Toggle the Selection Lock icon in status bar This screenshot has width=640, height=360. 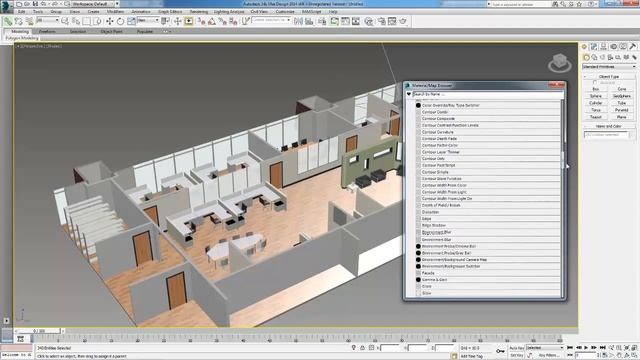[x=362, y=348]
